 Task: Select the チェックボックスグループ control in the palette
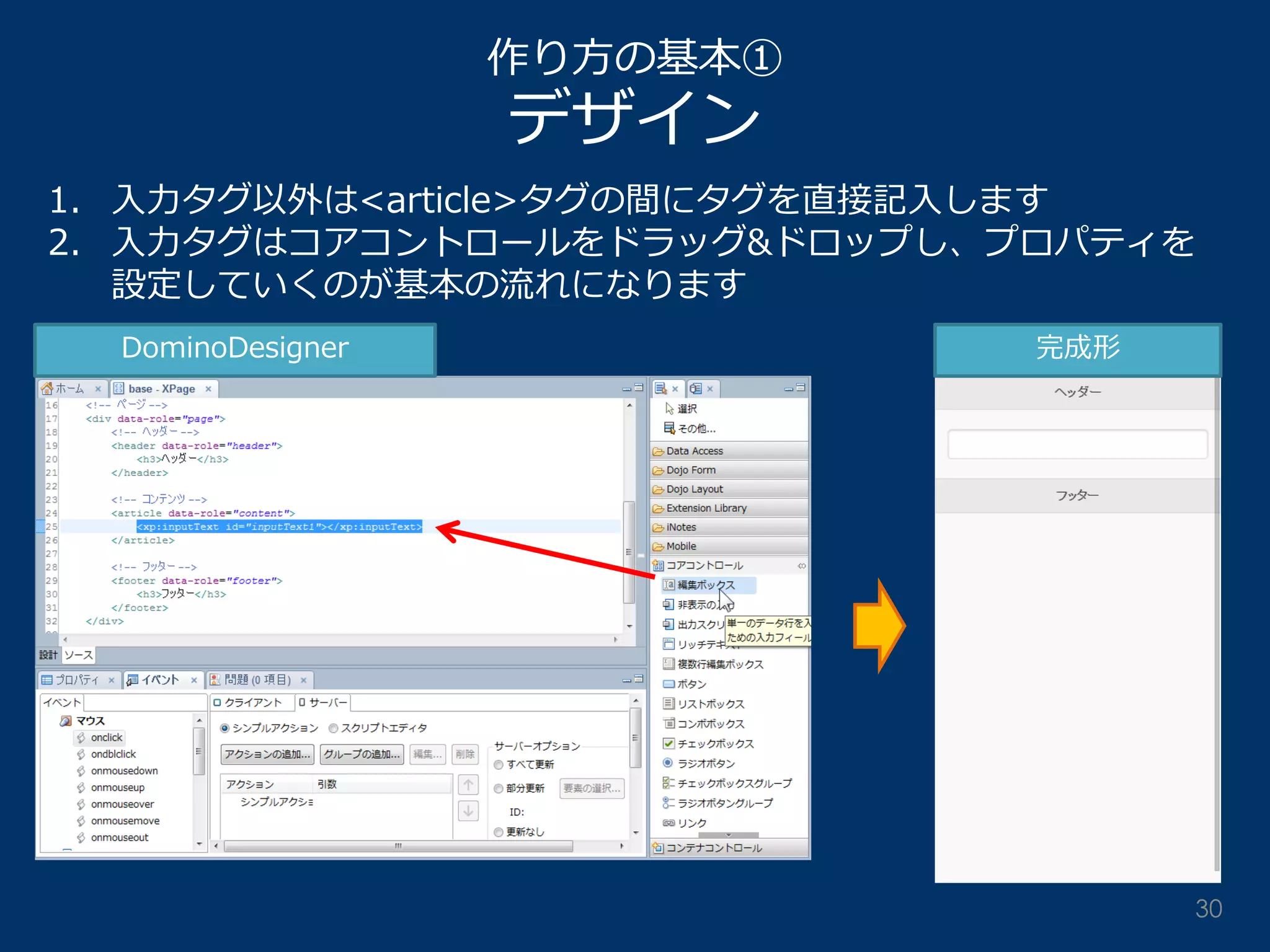pyautogui.click(x=727, y=783)
